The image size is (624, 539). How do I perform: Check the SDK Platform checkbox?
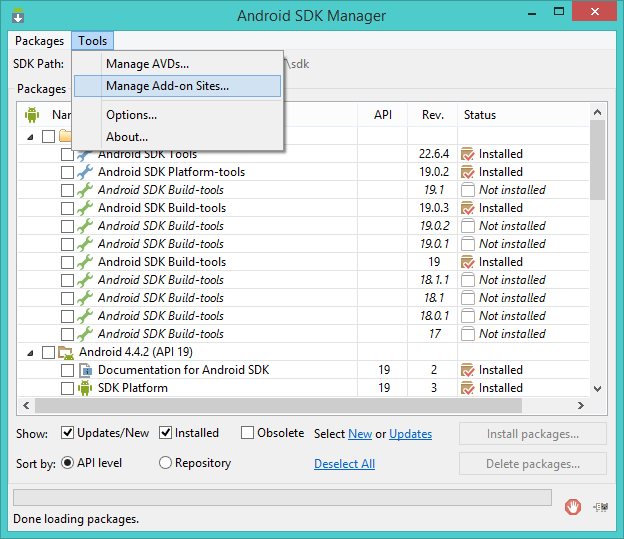coord(67,388)
